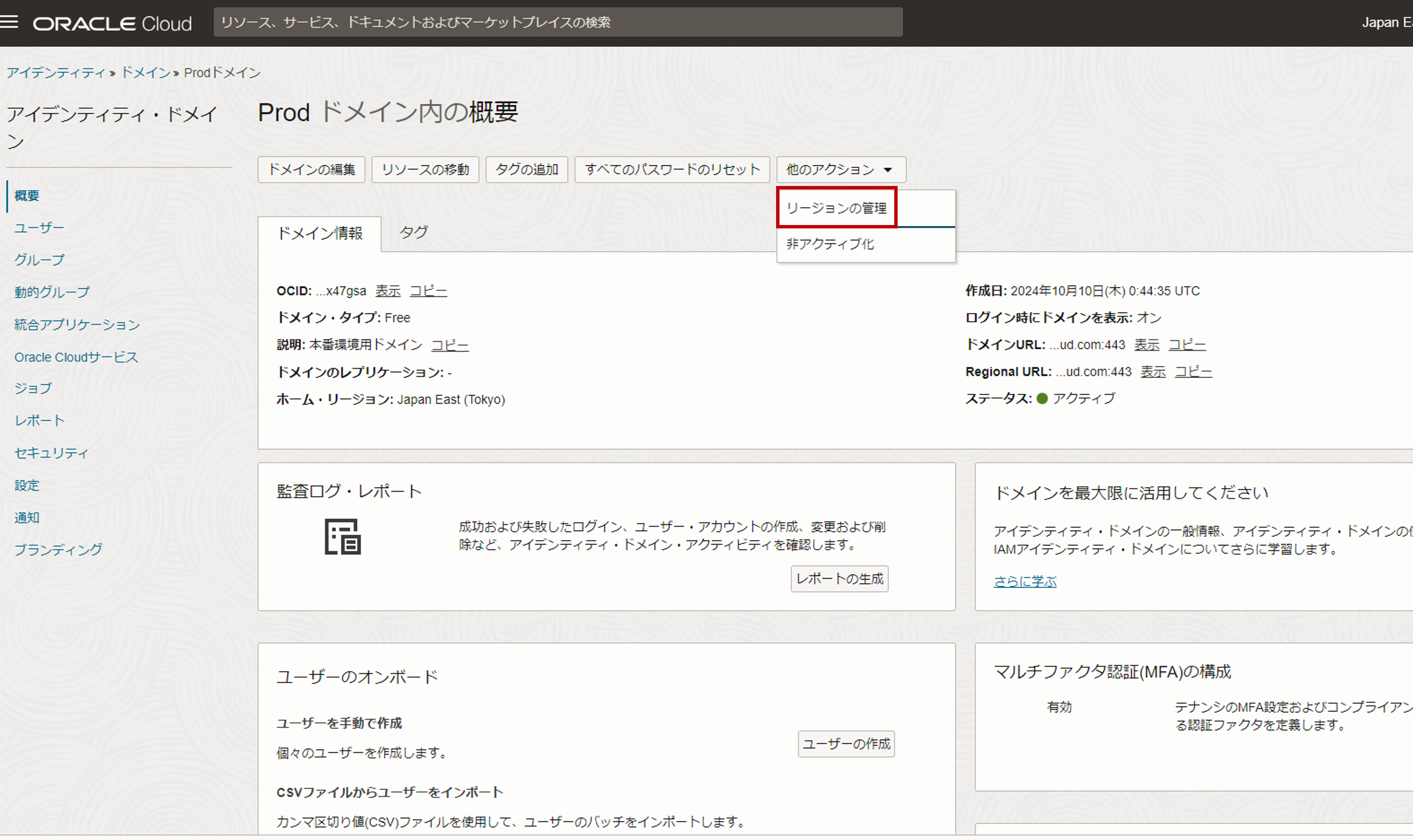
Task: Click the ユーザーの作成 button
Action: 846,744
